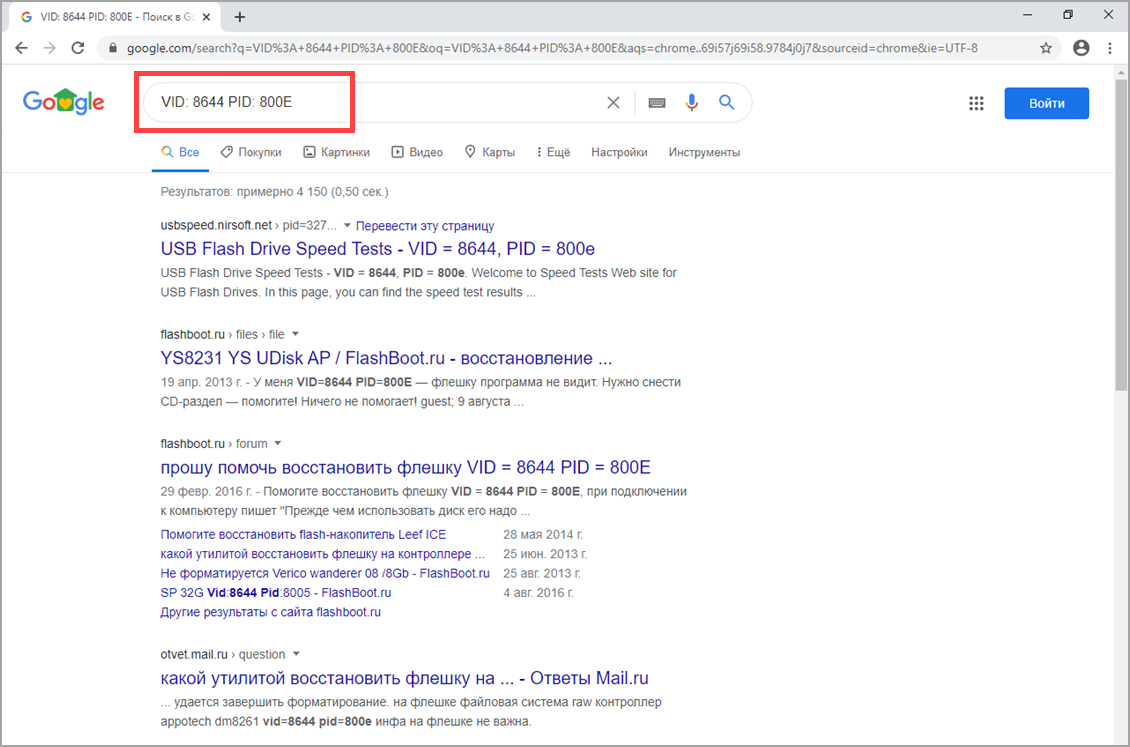Switch to the Покупки tab
Image resolution: width=1130 pixels, height=747 pixels.
(x=251, y=152)
